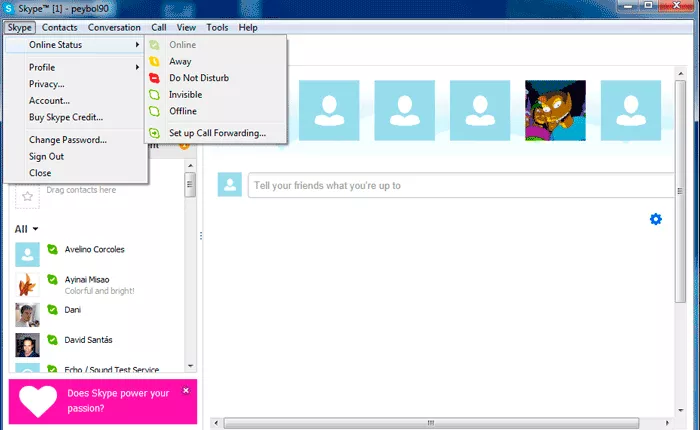Screen dimensions: 700x430
Task: Click the sidebar splitter handle
Action: [201, 236]
